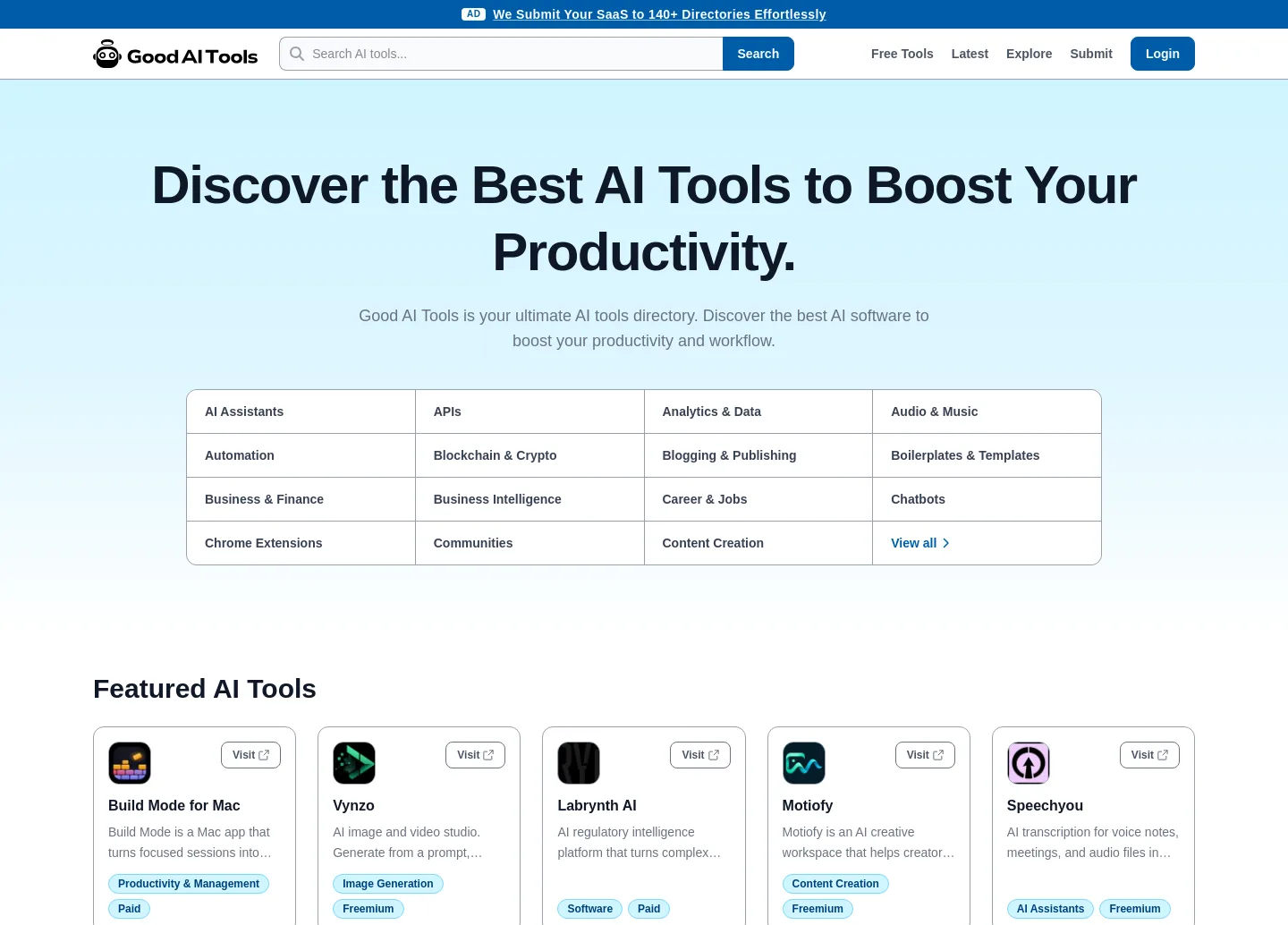
Task: Select the Blogging & Publishing category
Action: [x=758, y=455]
